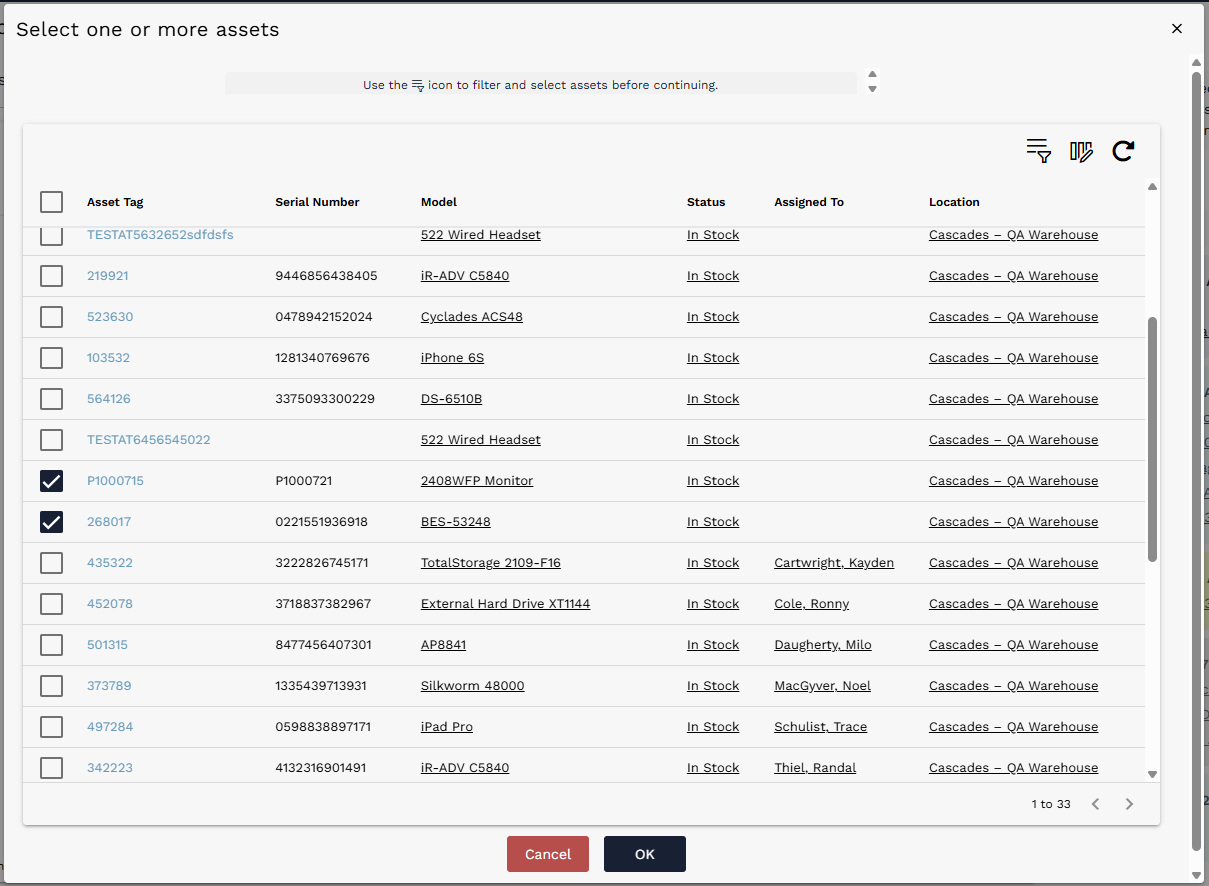Select checkbox for asset 373789
Image resolution: width=1209 pixels, height=886 pixels.
coord(51,686)
